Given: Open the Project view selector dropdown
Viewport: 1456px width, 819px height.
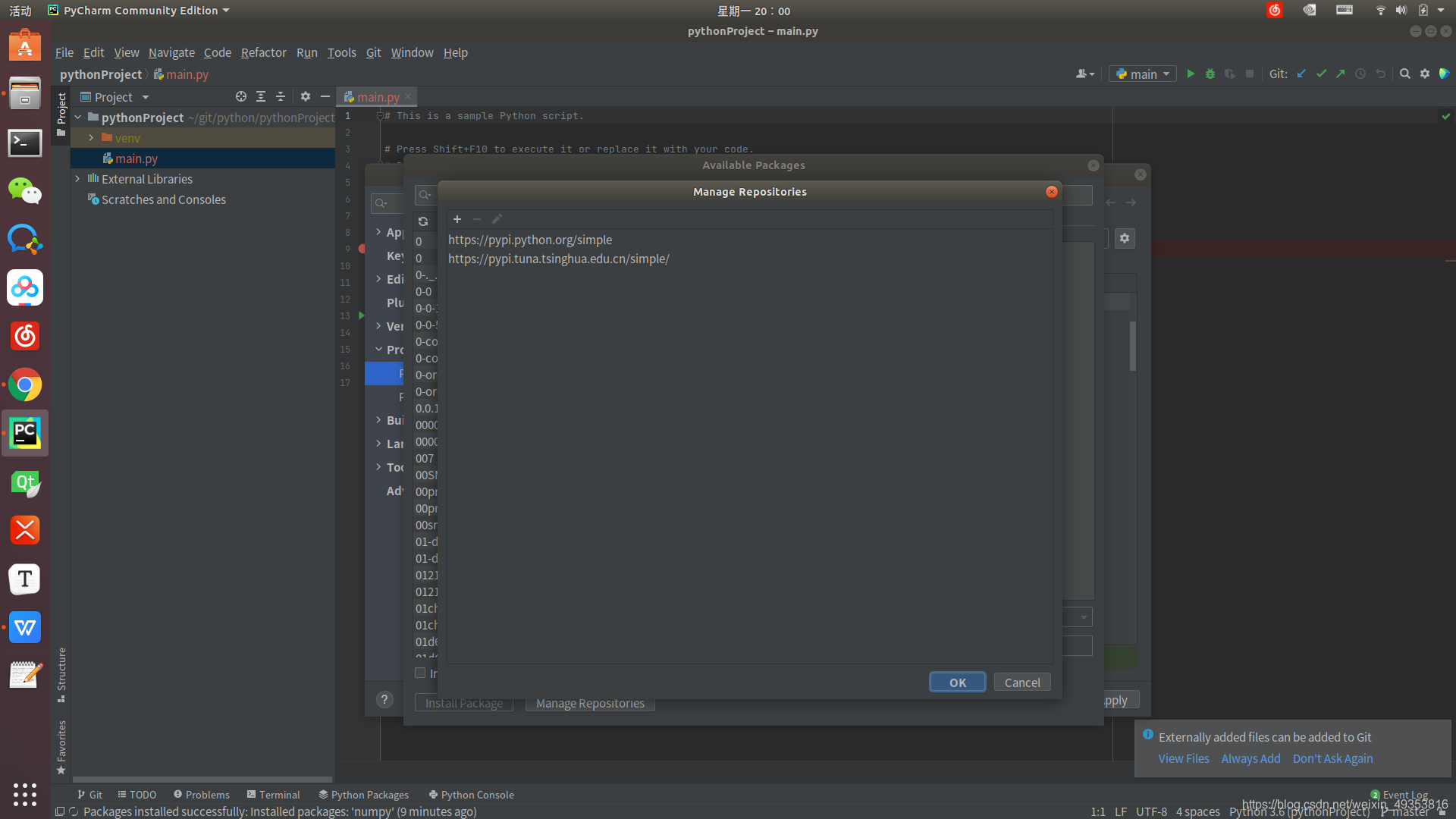Looking at the screenshot, I should click(115, 97).
